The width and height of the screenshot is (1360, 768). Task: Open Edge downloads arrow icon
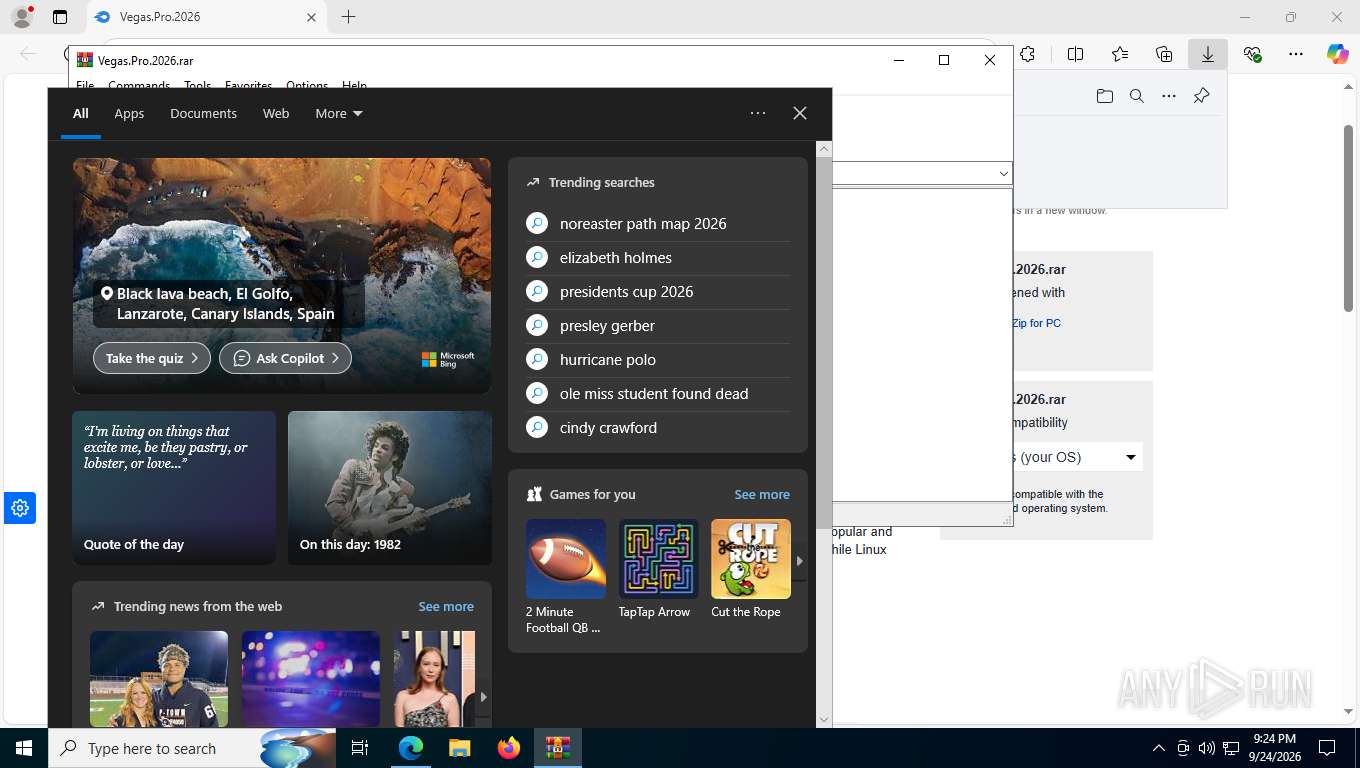[x=1208, y=54]
